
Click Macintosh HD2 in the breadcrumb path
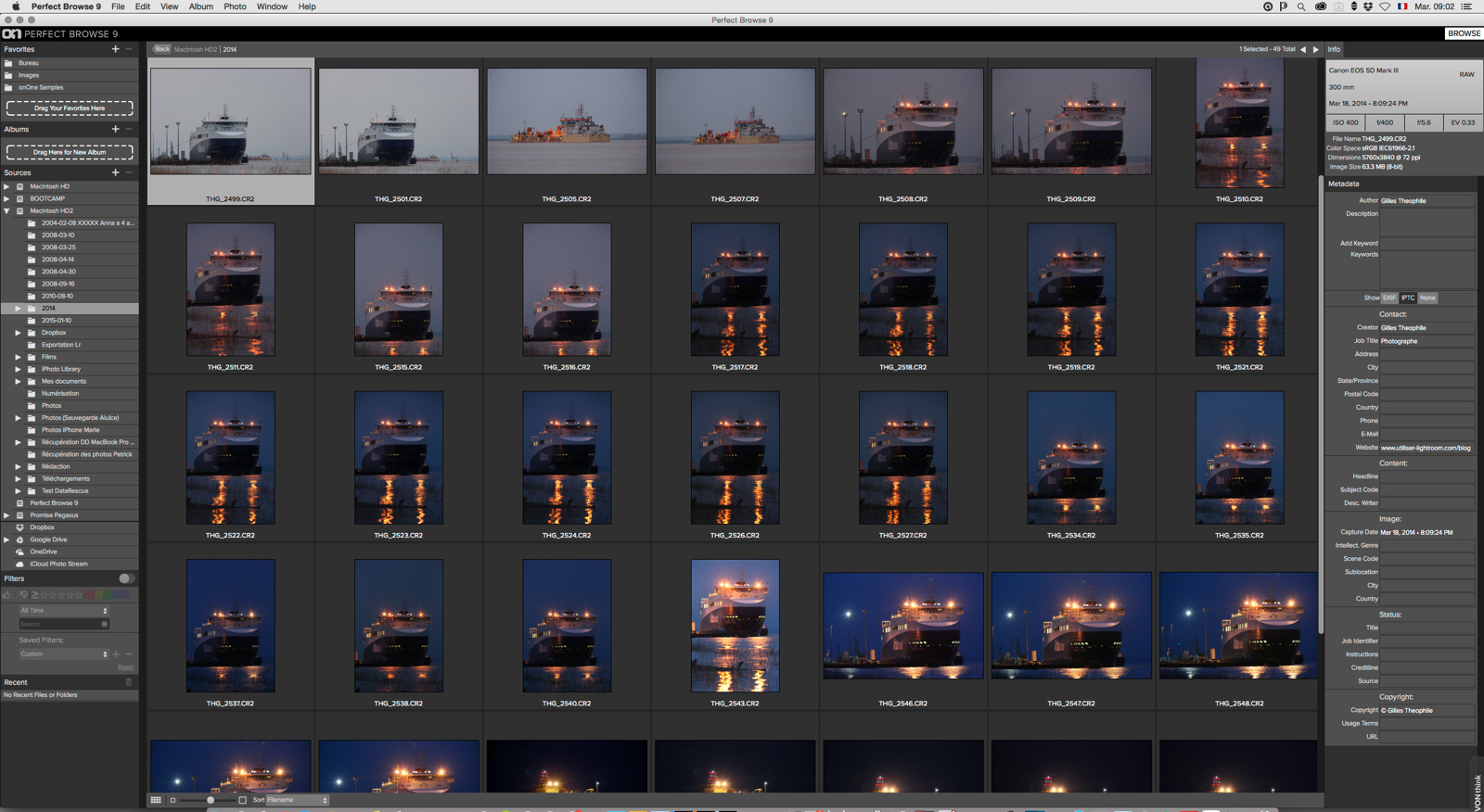pyautogui.click(x=195, y=49)
